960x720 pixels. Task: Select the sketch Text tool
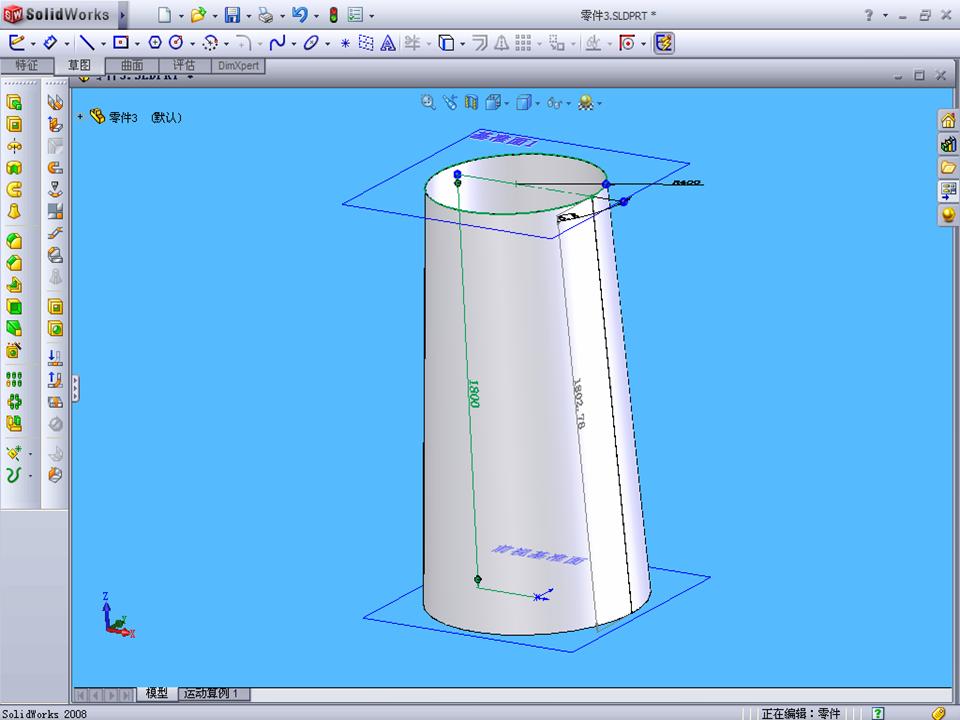click(x=388, y=43)
